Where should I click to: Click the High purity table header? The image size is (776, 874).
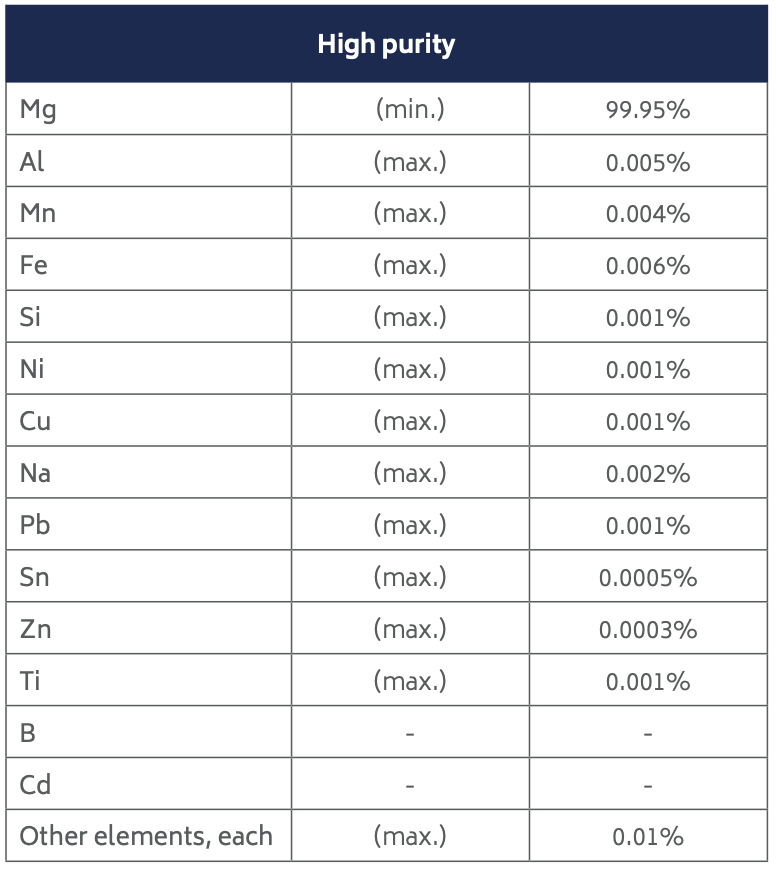[x=386, y=45]
